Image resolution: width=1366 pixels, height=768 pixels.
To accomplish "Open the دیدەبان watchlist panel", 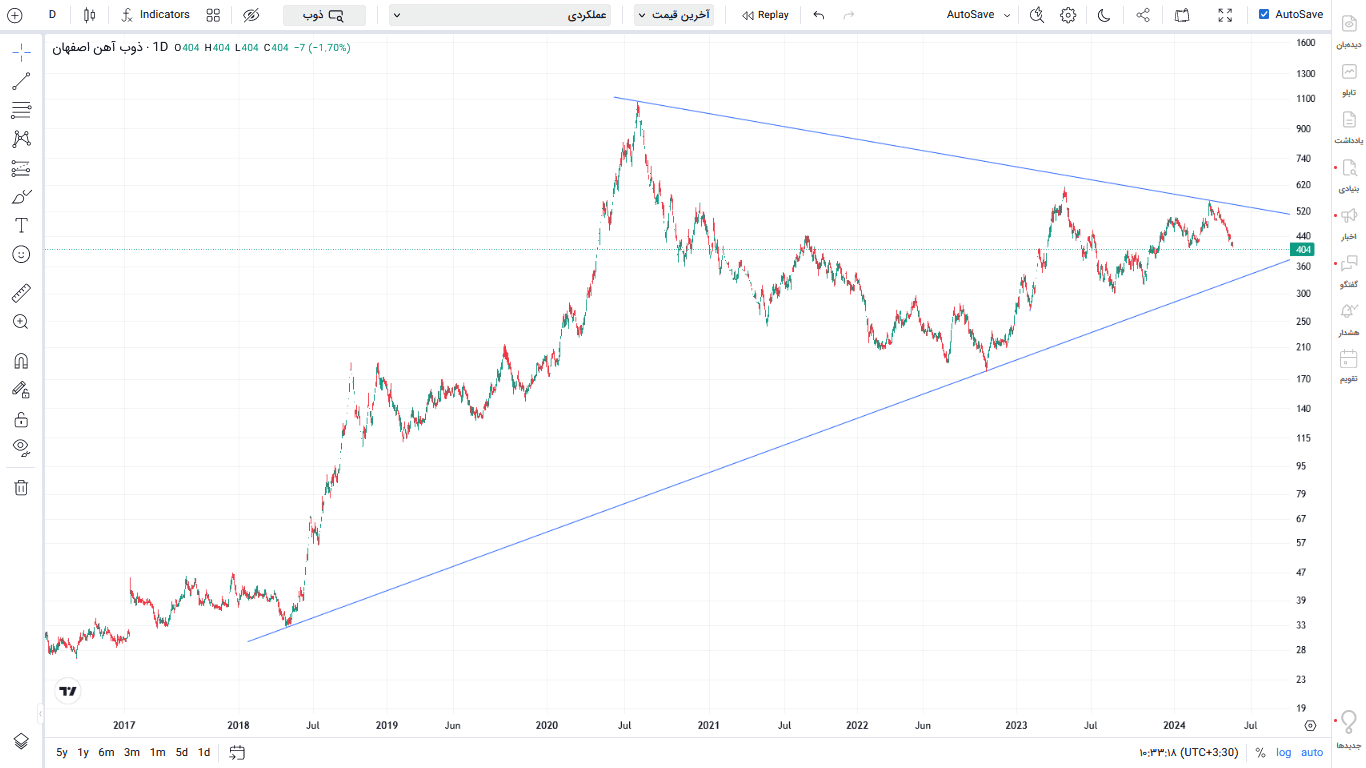I will (x=1349, y=31).
